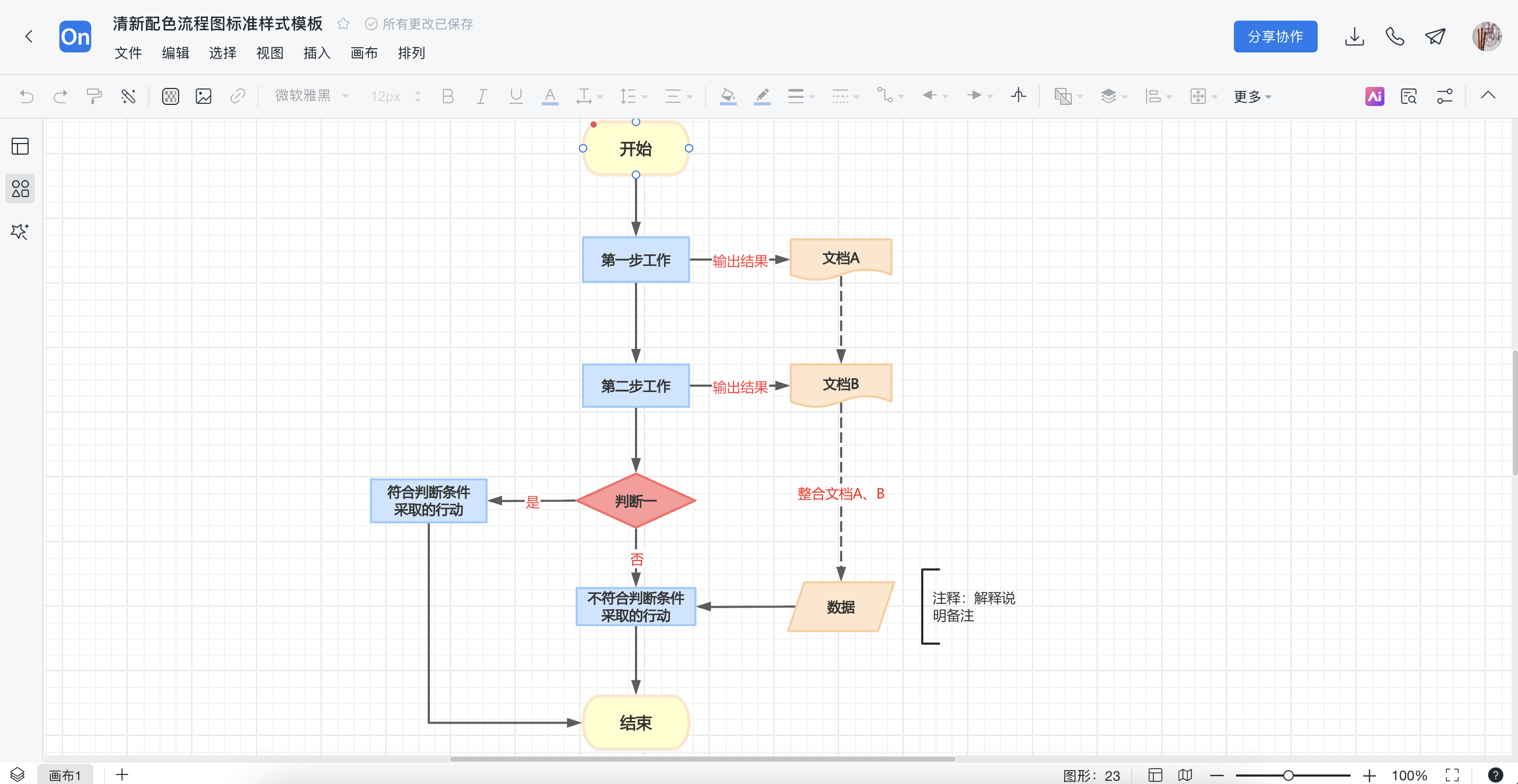Open the text vertical alignment dropdown

coord(589,96)
